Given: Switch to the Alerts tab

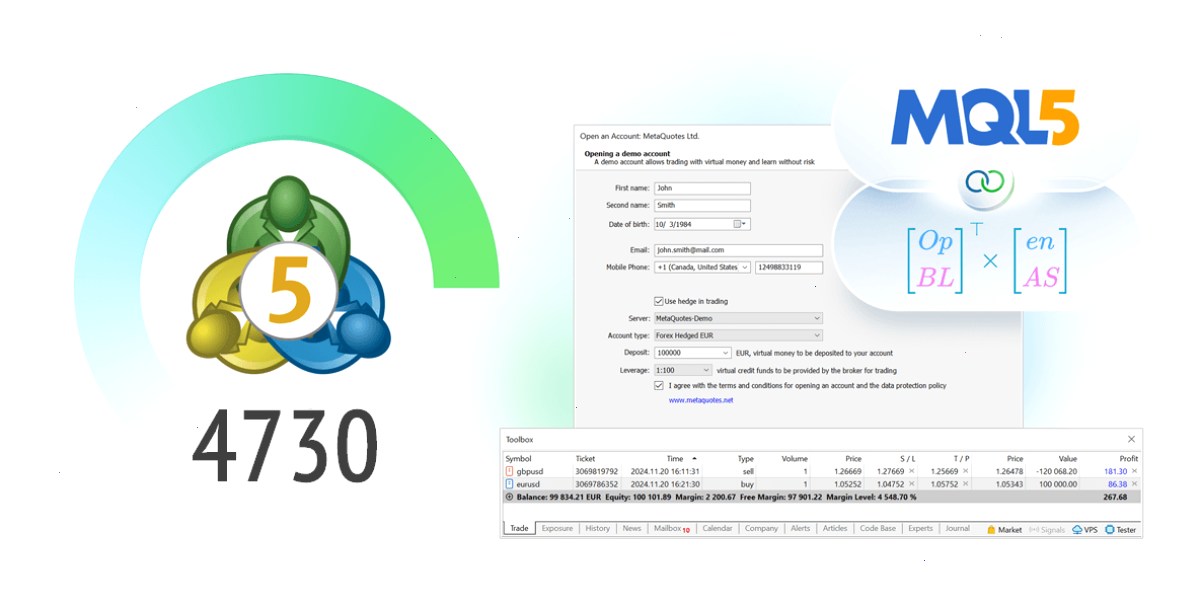Looking at the screenshot, I should coord(800,529).
